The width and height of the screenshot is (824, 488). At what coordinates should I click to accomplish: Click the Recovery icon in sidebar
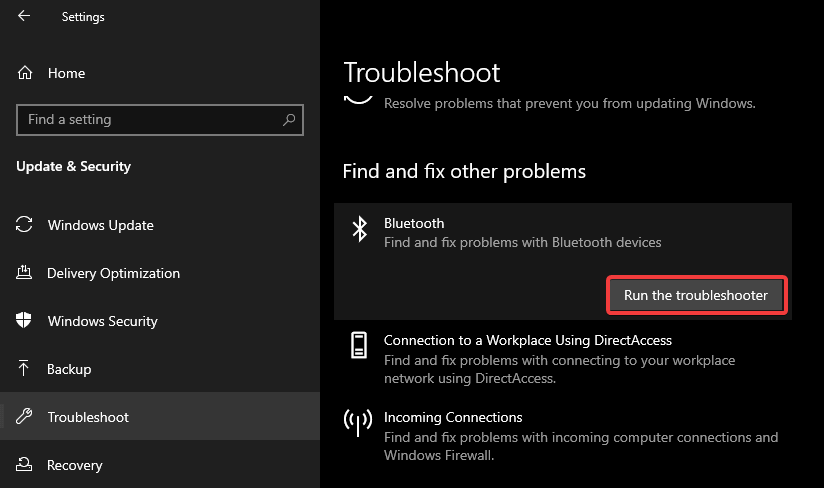(x=24, y=464)
